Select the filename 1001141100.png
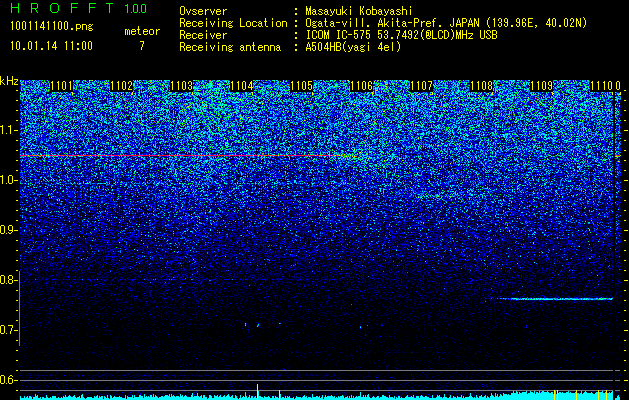 tap(52, 26)
